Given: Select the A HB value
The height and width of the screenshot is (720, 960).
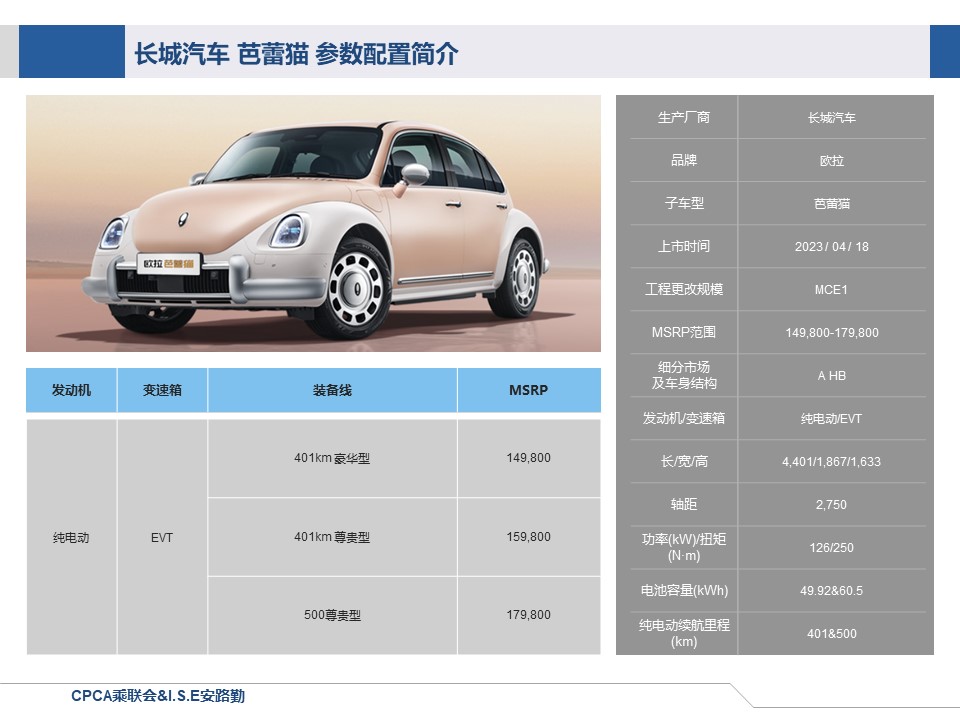Looking at the screenshot, I should click(831, 375).
